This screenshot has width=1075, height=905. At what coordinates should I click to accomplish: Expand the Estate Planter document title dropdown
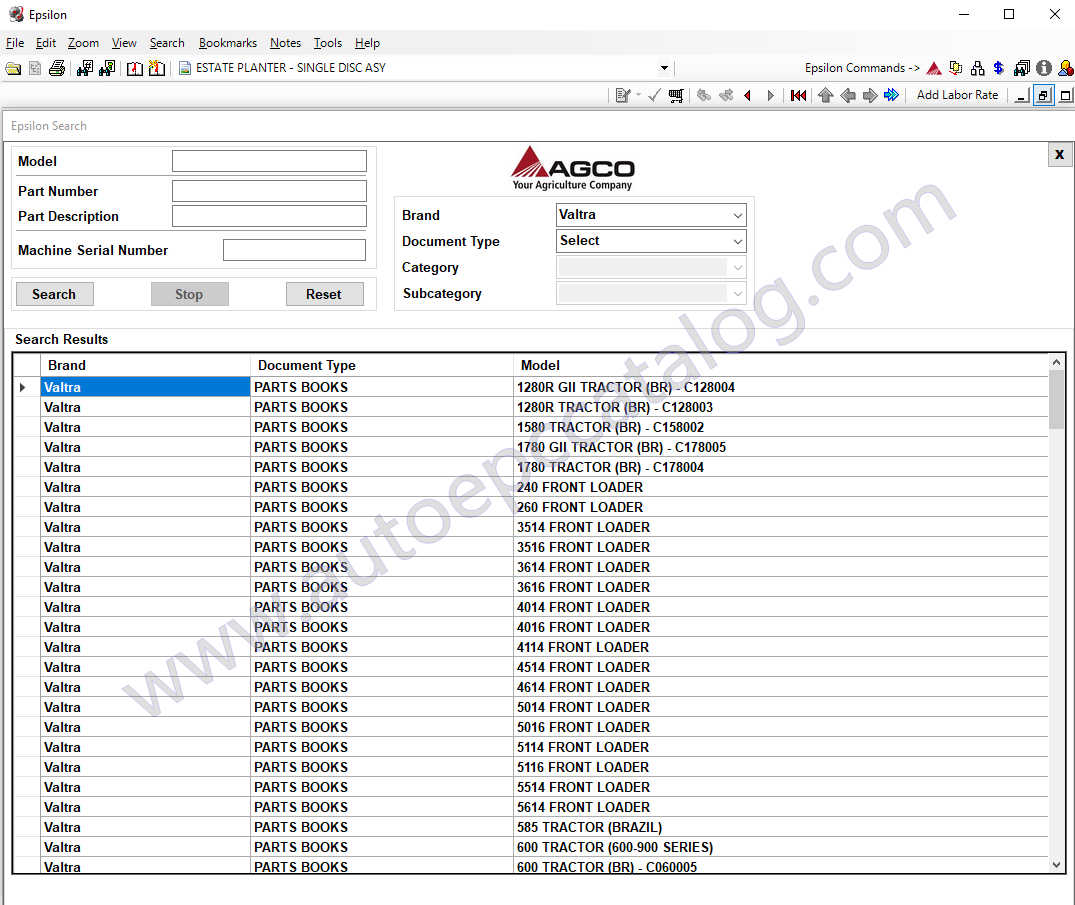[664, 68]
